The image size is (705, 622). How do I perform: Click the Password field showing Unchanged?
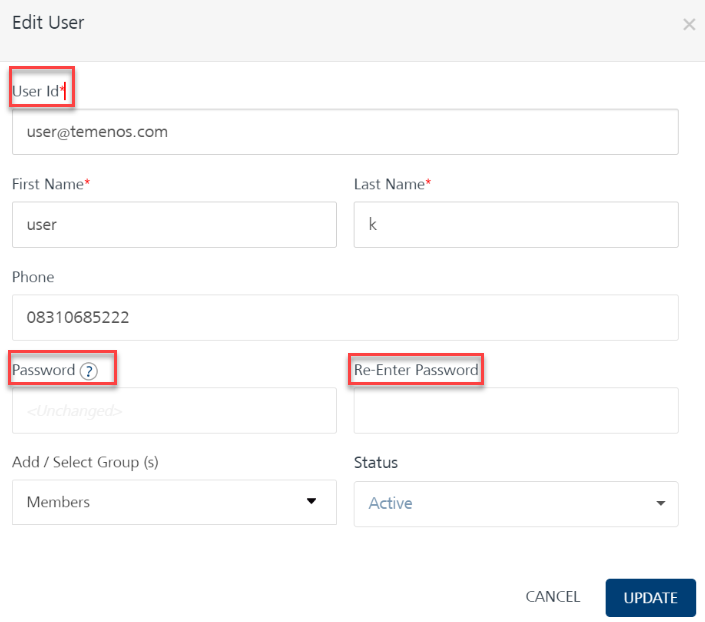pyautogui.click(x=174, y=411)
